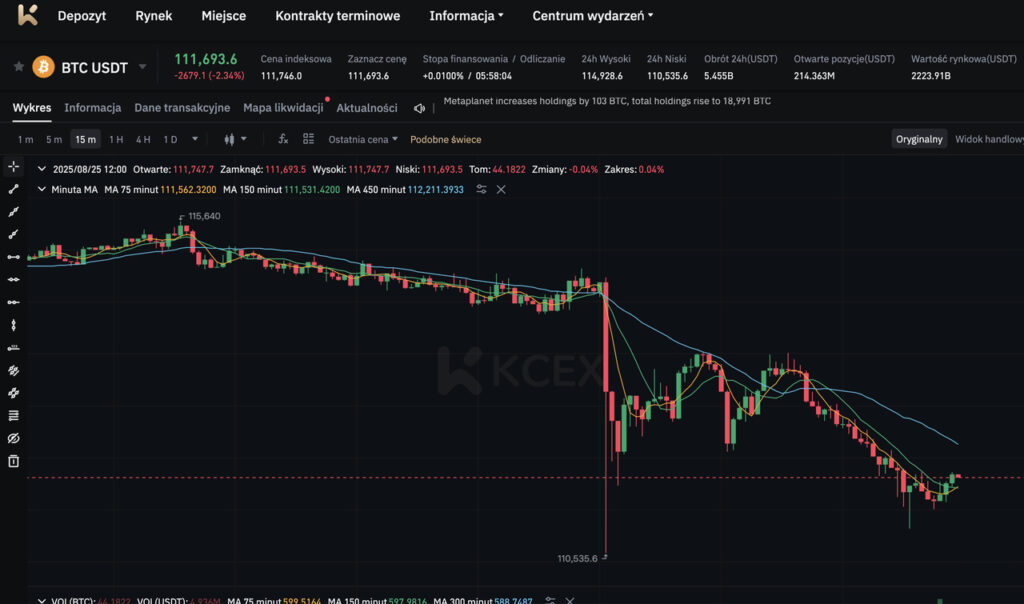
Task: Click the KCEX logo icon
Action: [x=27, y=14]
